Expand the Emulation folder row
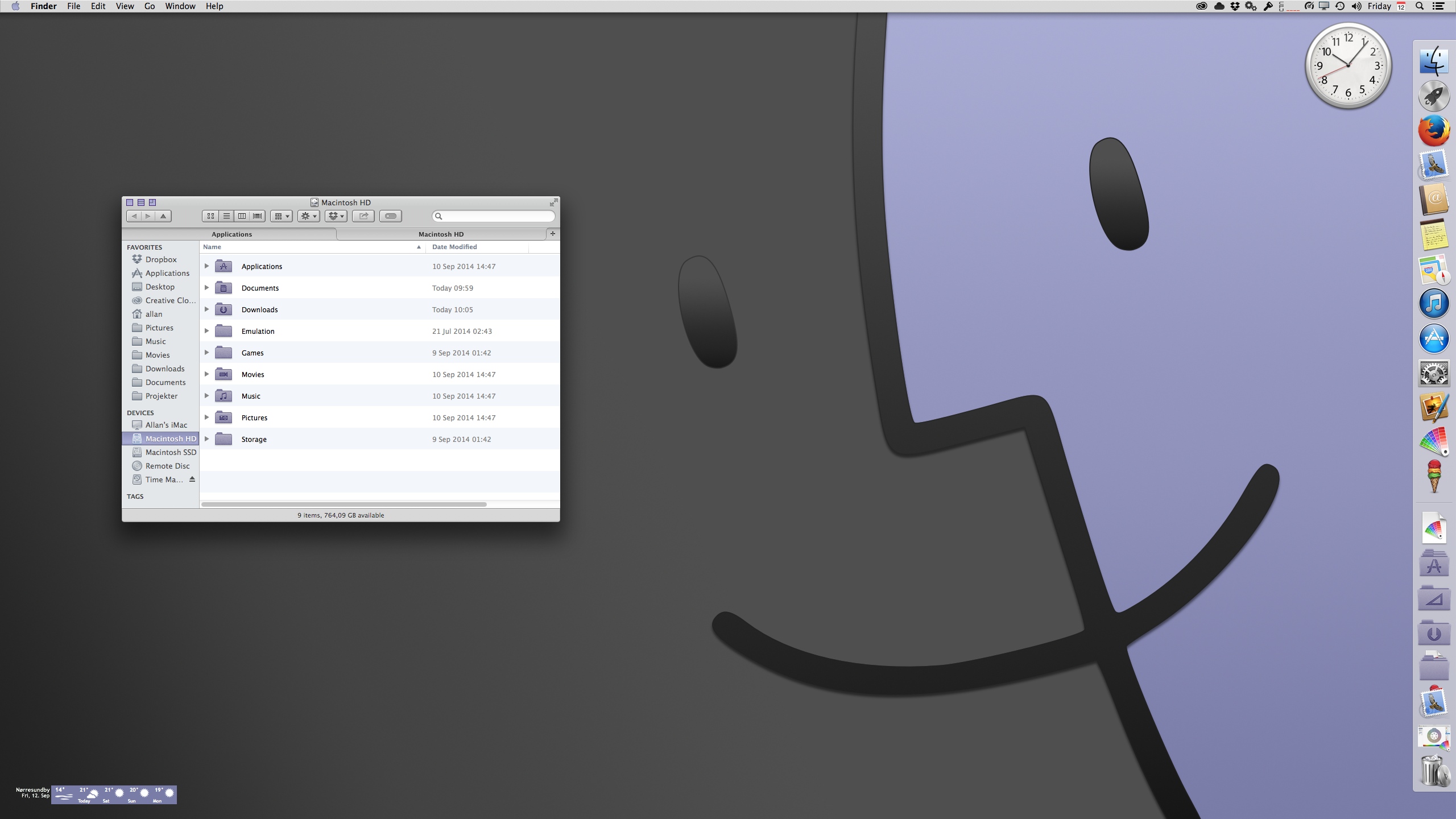This screenshot has height=819, width=1456. click(x=207, y=331)
